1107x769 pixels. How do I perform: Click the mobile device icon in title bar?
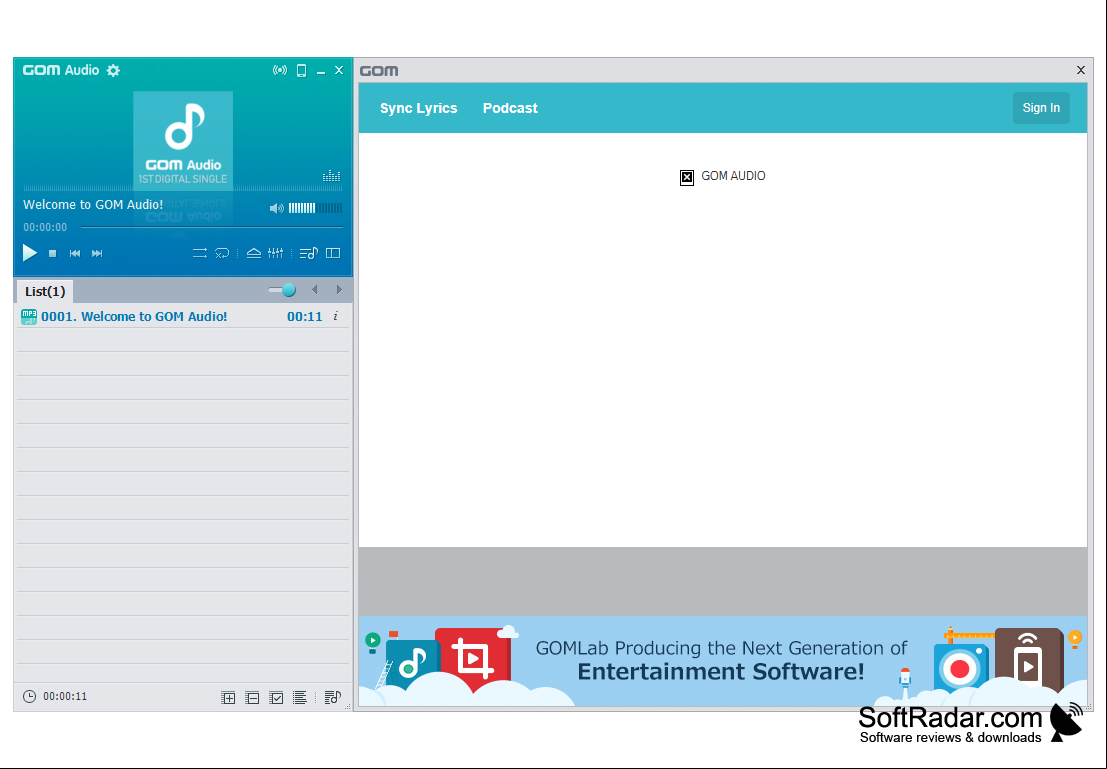coord(301,70)
